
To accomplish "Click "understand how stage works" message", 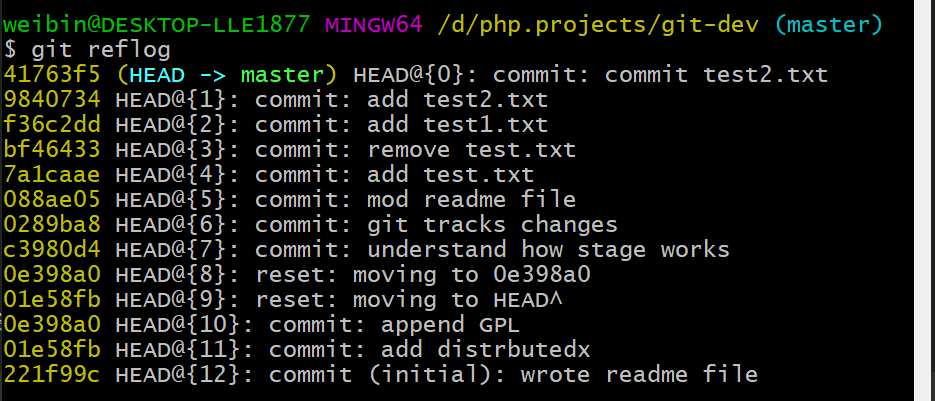I will tap(548, 250).
